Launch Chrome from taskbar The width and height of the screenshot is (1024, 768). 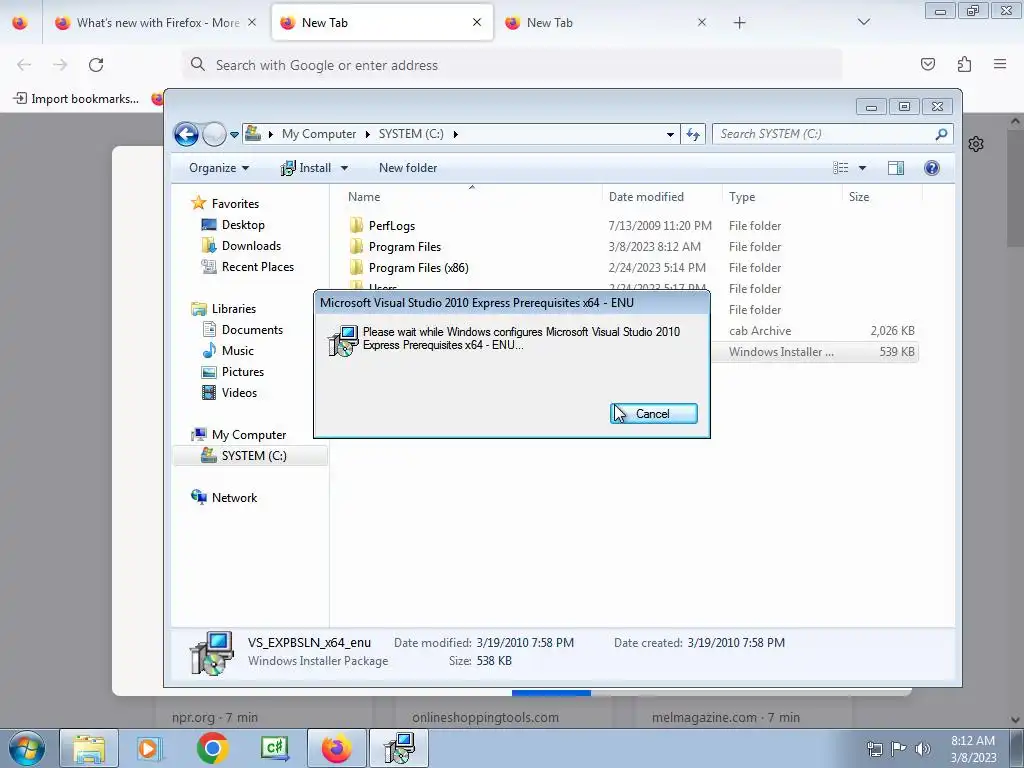212,748
